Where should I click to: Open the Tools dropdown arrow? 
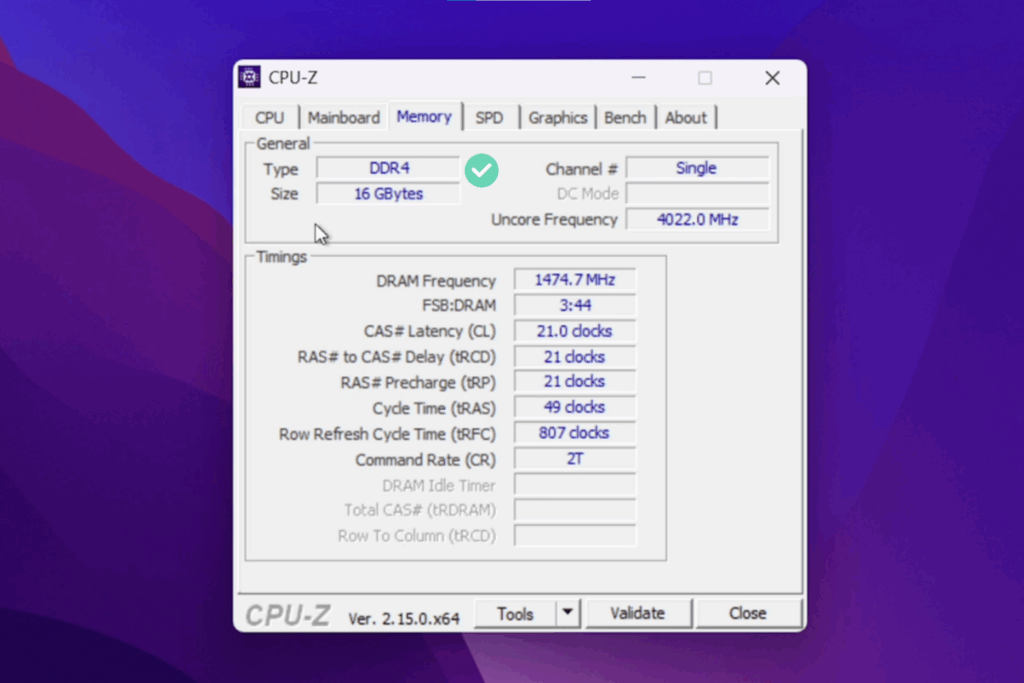[568, 613]
